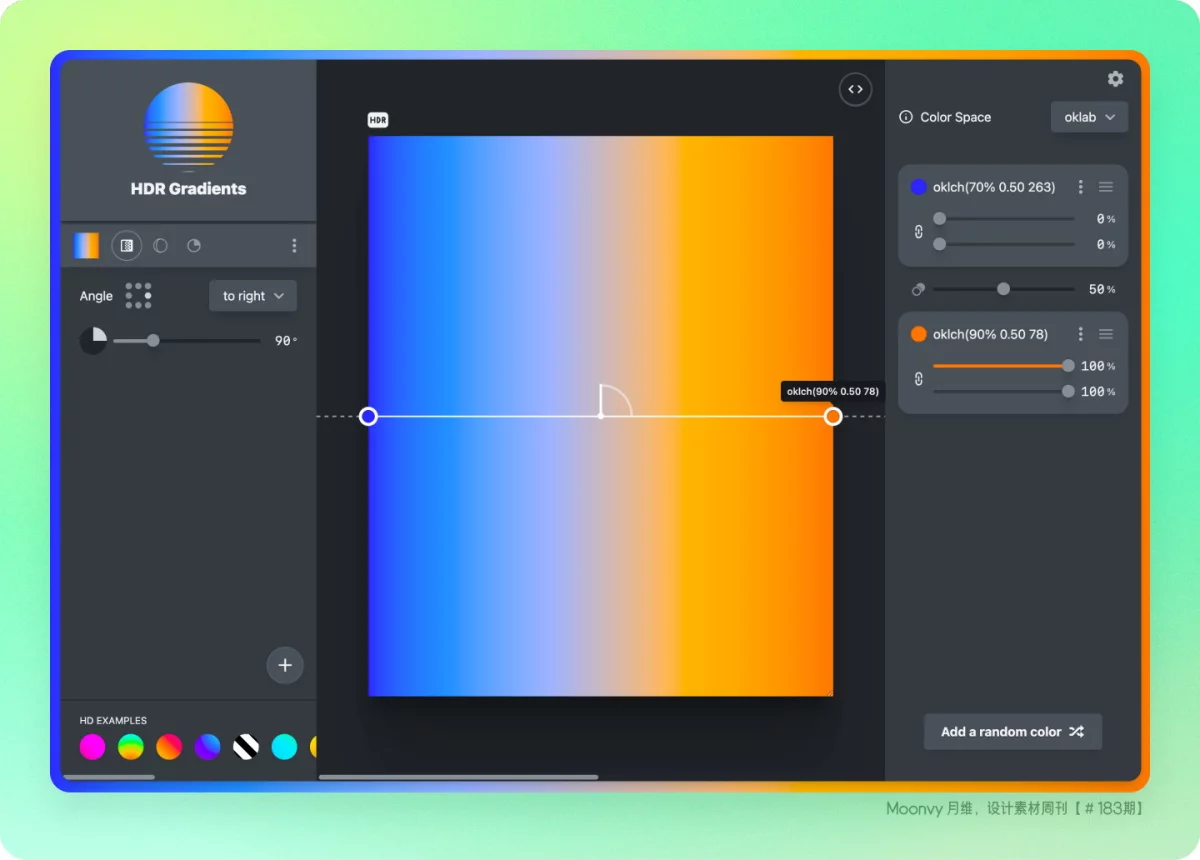Open the gradient layer's three-dot menu

(294, 246)
